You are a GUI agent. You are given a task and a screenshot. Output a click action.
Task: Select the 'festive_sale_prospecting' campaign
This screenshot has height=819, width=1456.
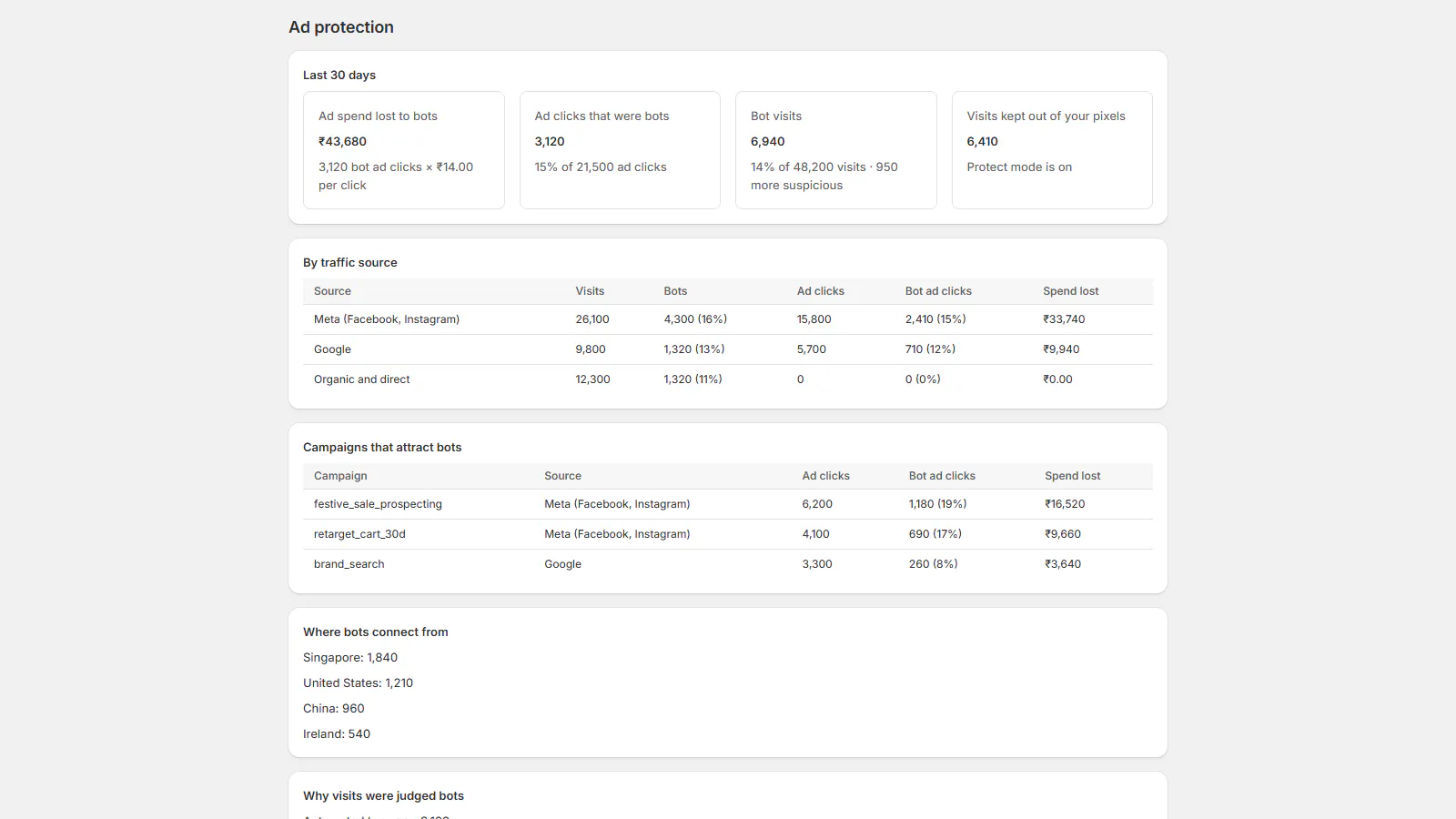(x=378, y=504)
